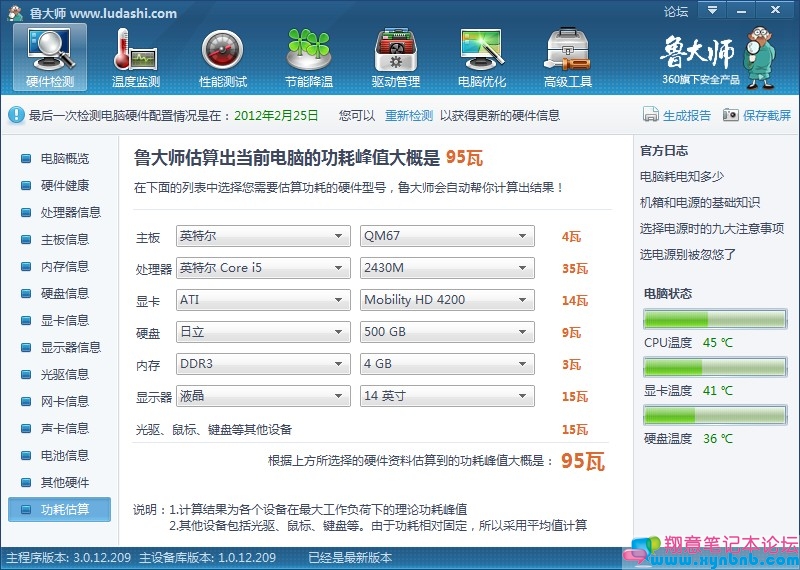This screenshot has height=570, width=800.
Task: Open the 驱动管理 driver management icon
Action: coord(395,57)
